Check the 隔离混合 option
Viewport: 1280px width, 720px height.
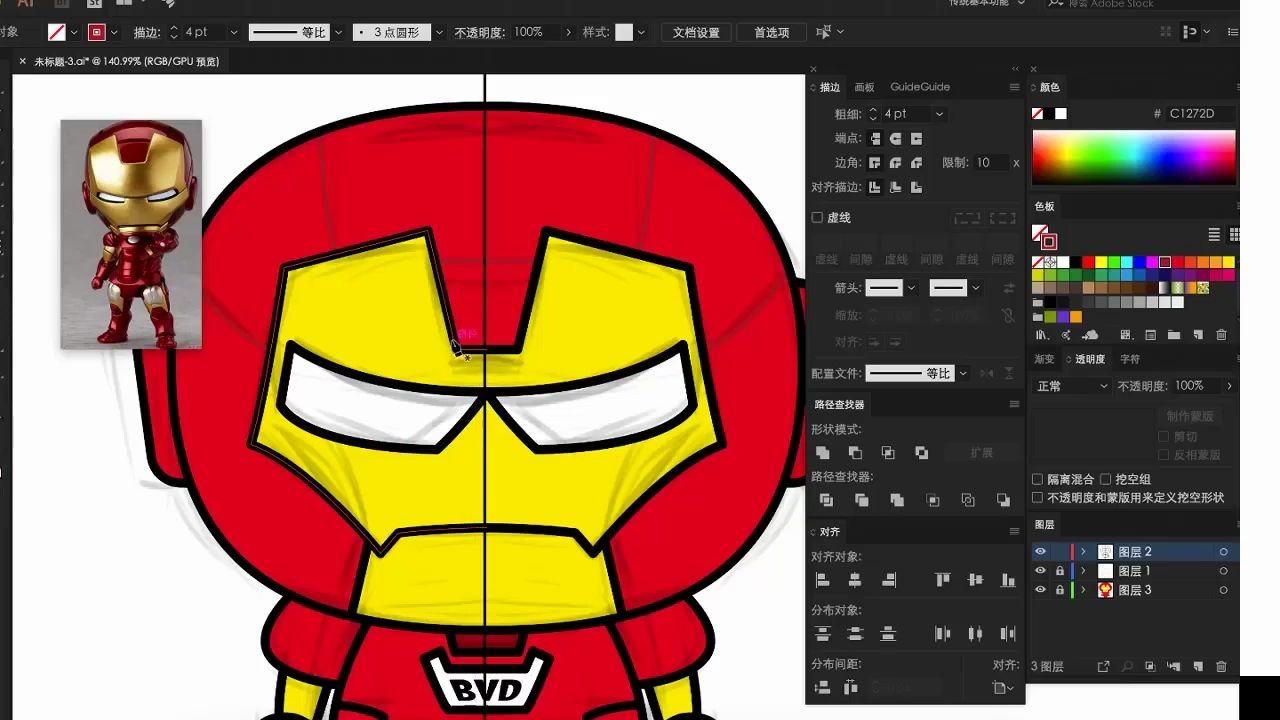1037,479
